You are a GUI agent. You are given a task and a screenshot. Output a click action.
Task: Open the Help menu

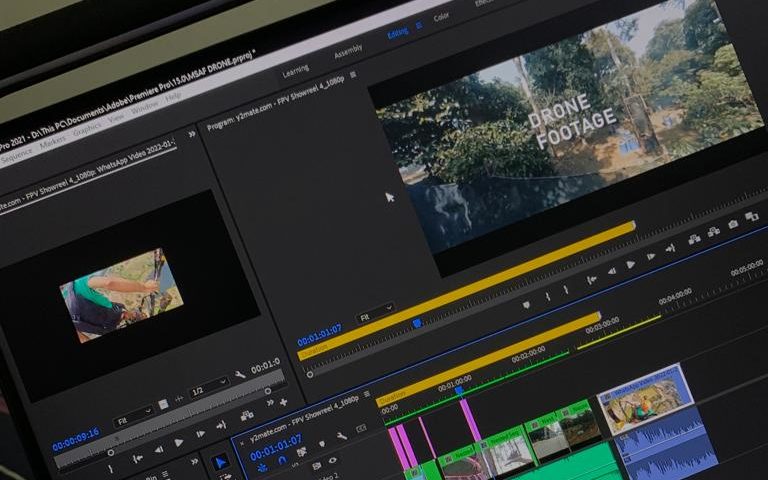[x=173, y=97]
